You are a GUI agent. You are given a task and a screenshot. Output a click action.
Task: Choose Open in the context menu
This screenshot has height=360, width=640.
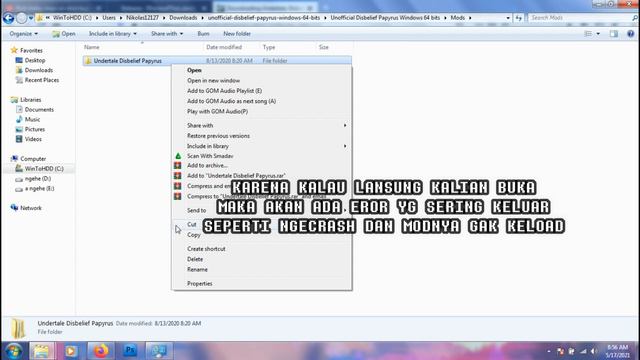click(x=262, y=70)
